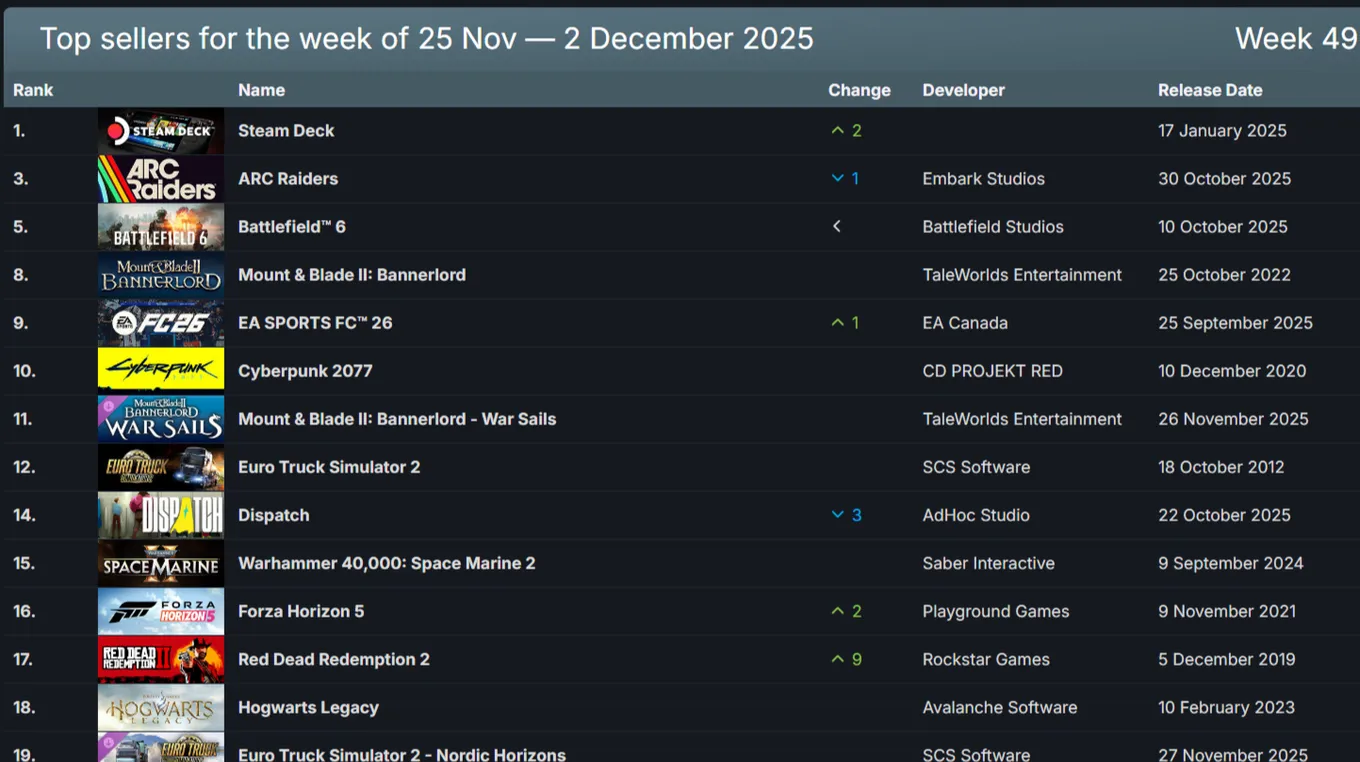Select the 10 December 2020 release date
This screenshot has width=1360, height=762.
click(x=1232, y=371)
